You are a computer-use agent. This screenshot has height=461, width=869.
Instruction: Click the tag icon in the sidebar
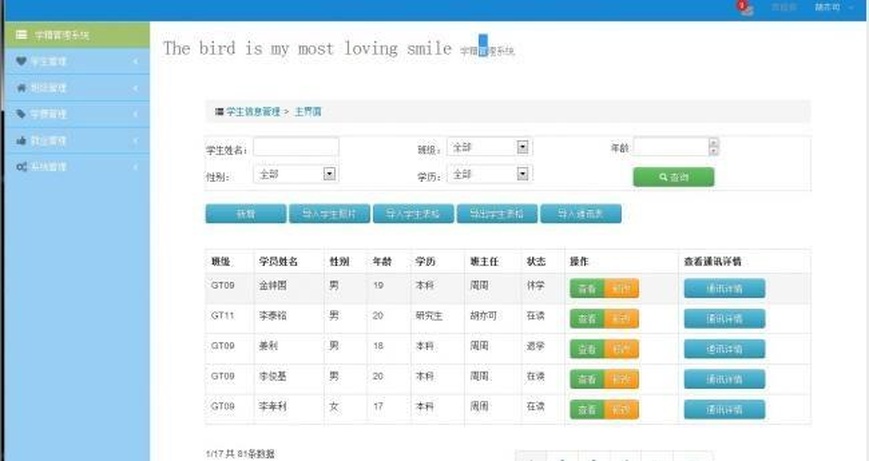tap(22, 114)
